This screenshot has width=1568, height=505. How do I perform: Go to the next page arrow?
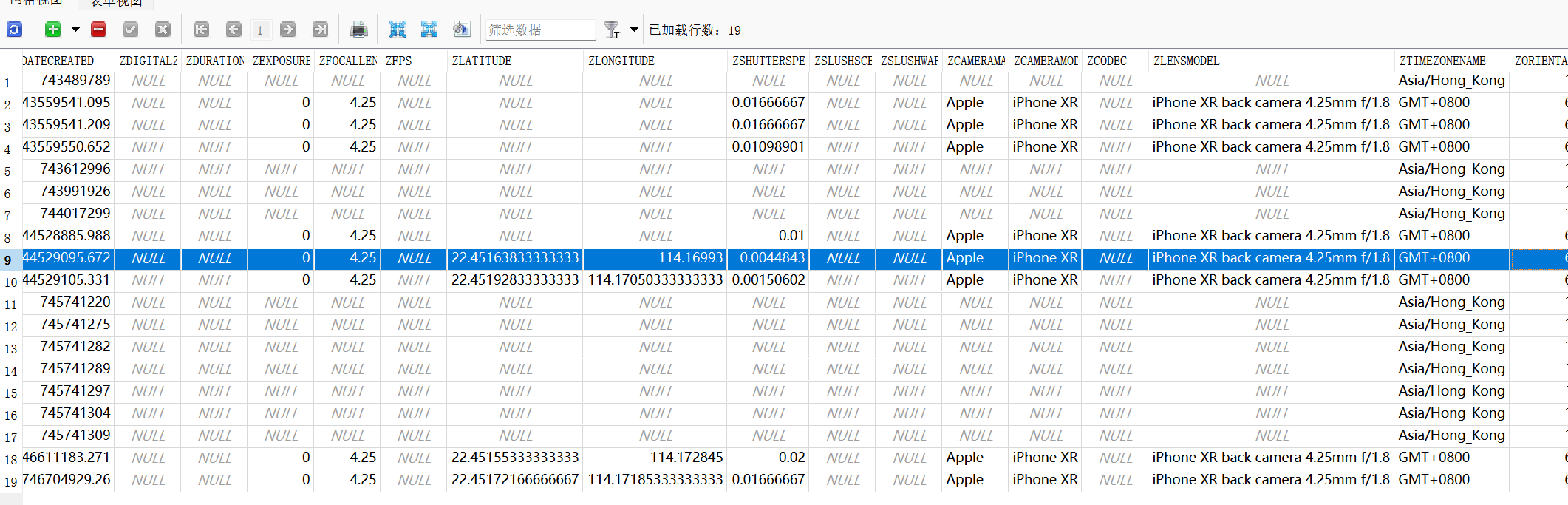pyautogui.click(x=288, y=30)
